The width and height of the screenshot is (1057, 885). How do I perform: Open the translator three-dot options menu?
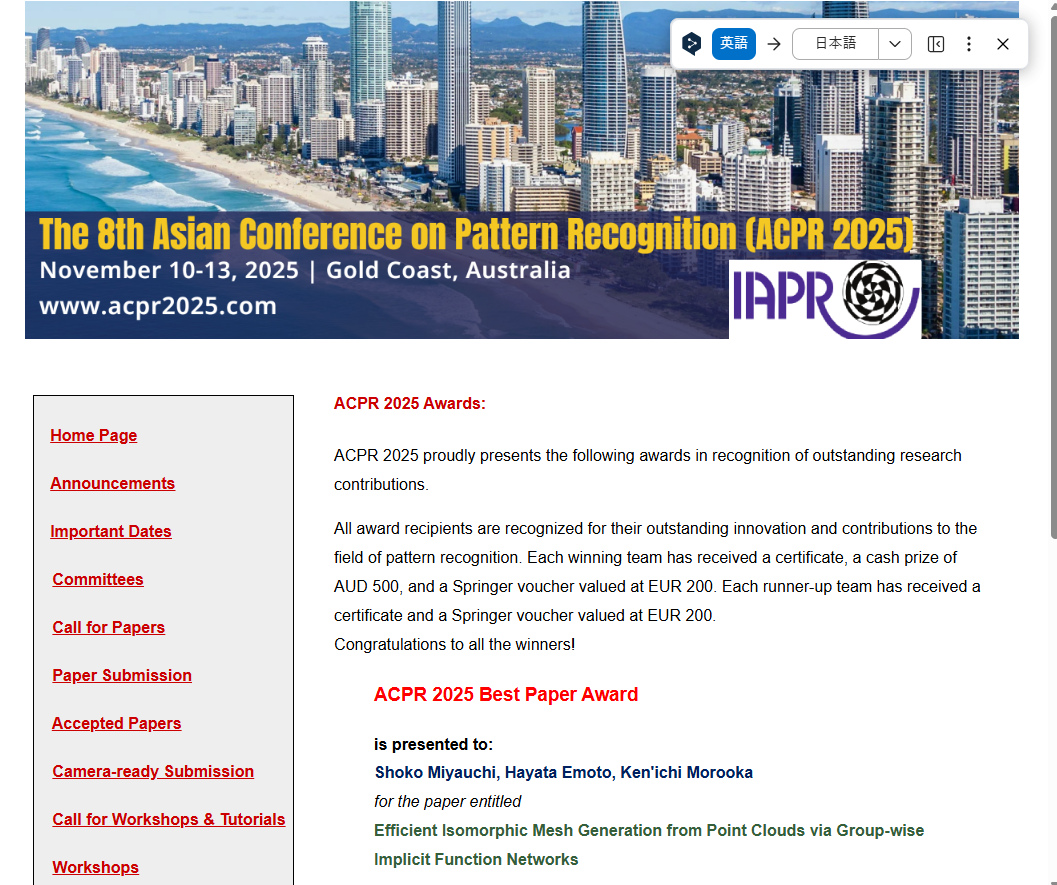(968, 44)
